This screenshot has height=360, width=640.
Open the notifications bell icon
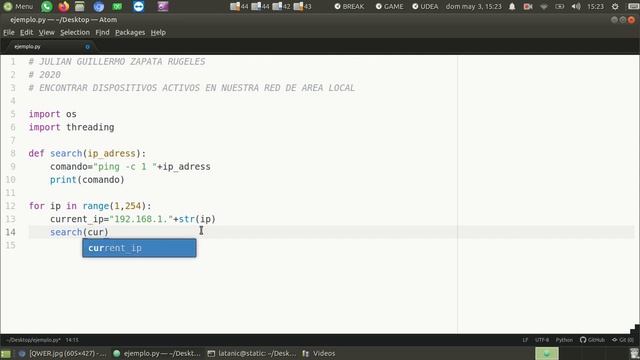pyautogui.click(x=512, y=6)
